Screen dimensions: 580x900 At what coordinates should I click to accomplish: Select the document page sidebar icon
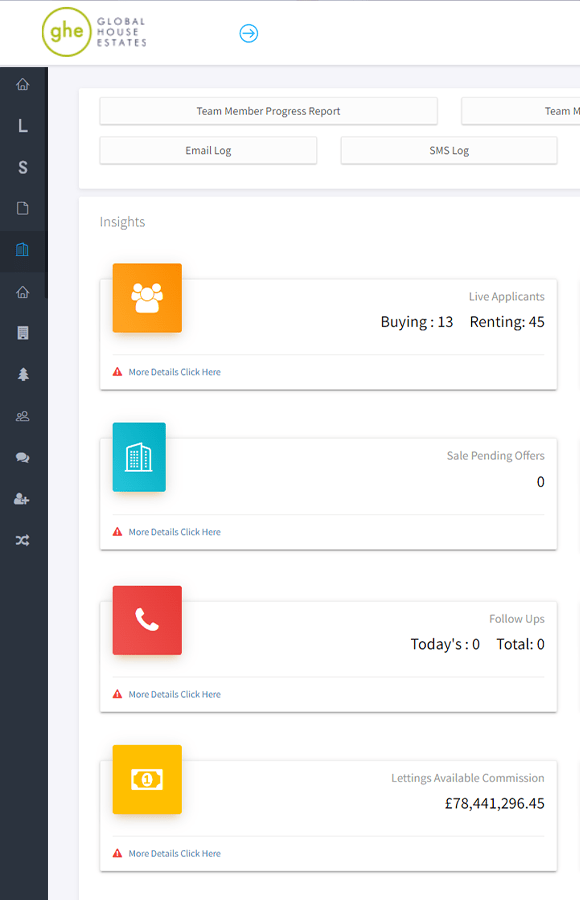pos(22,208)
